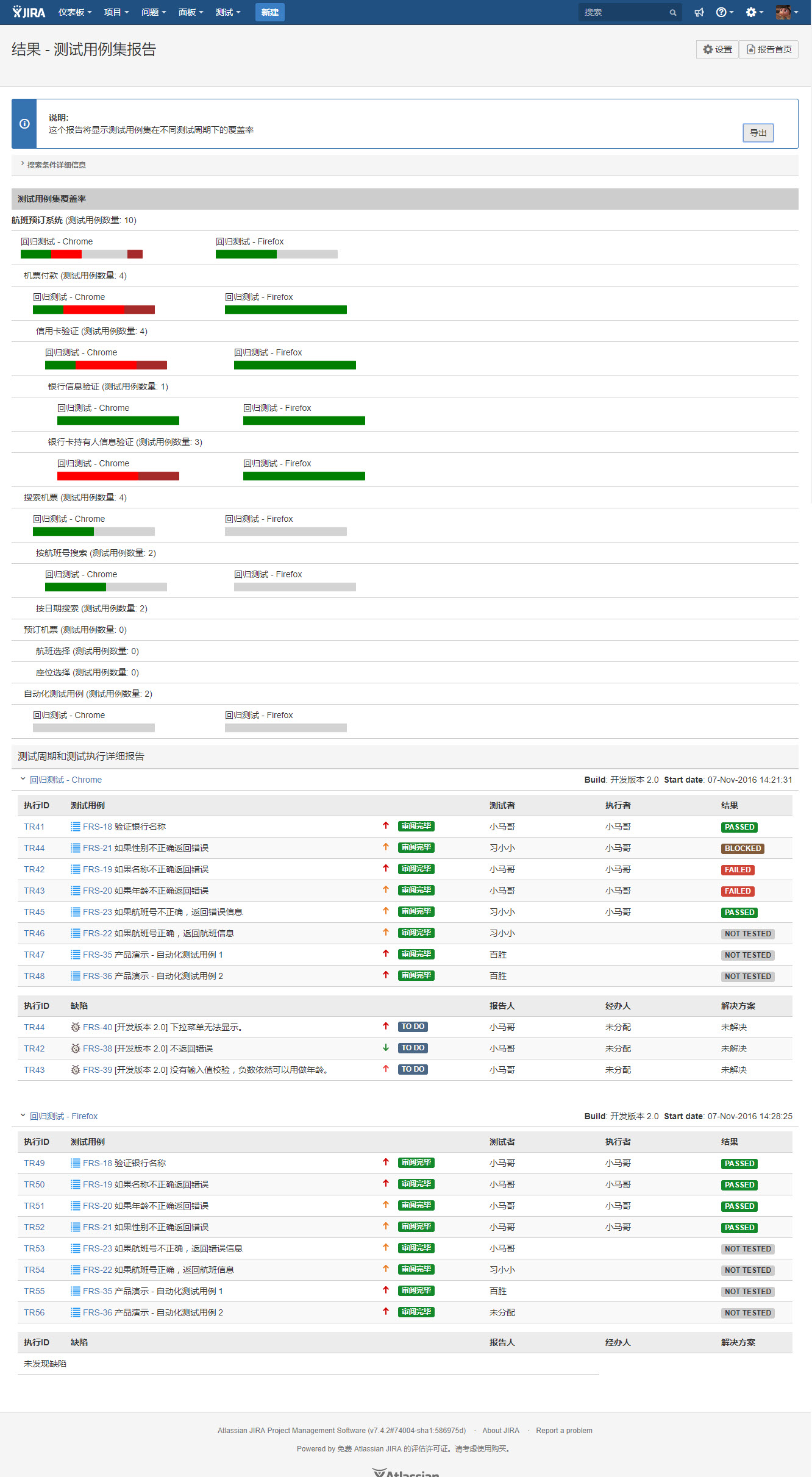Go to 报告首页
The width and height of the screenshot is (812, 1477).
click(769, 49)
